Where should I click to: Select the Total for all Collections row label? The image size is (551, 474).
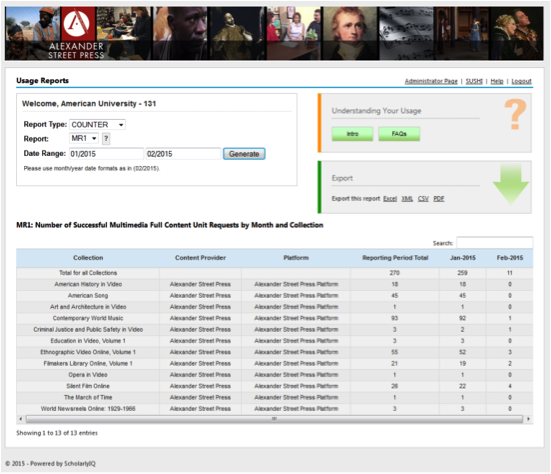click(x=88, y=273)
